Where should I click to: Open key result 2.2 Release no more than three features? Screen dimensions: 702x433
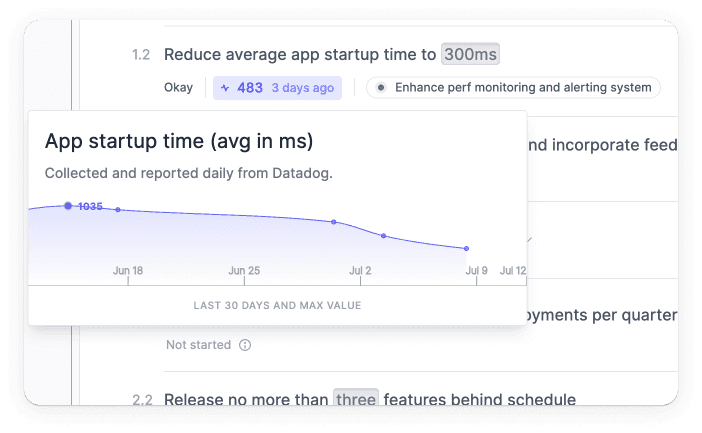coord(370,399)
